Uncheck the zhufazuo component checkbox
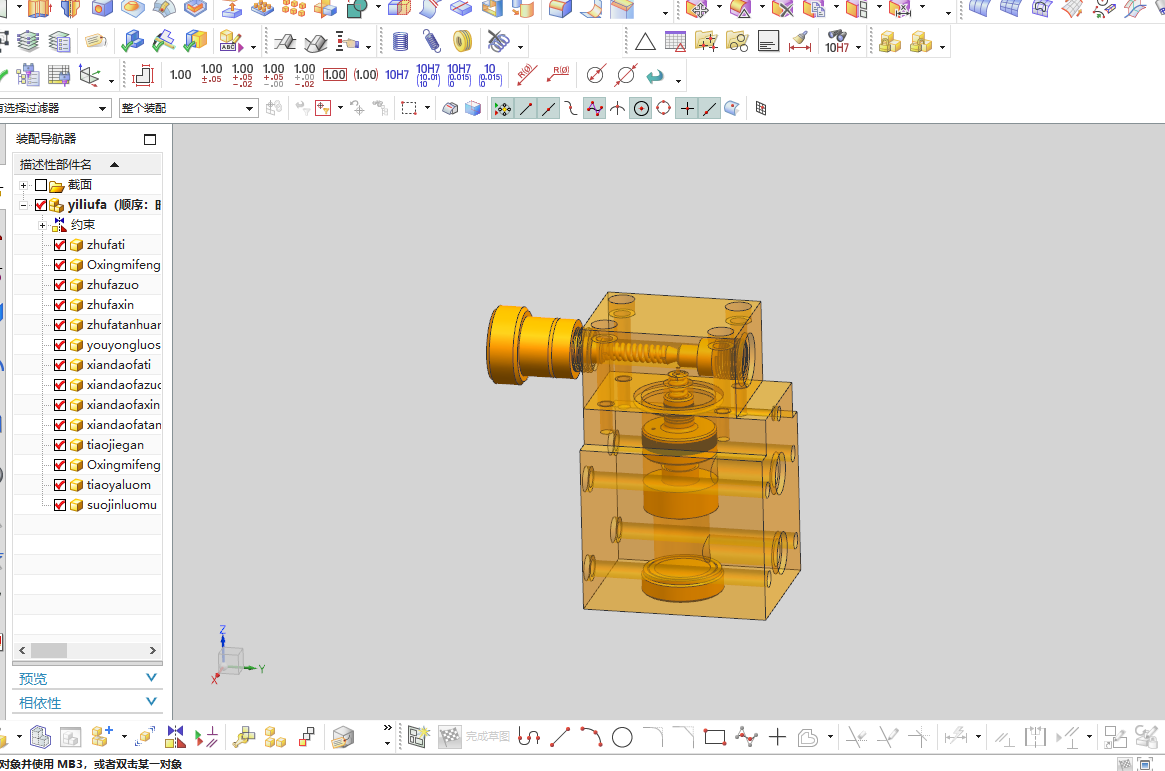 [x=60, y=284]
